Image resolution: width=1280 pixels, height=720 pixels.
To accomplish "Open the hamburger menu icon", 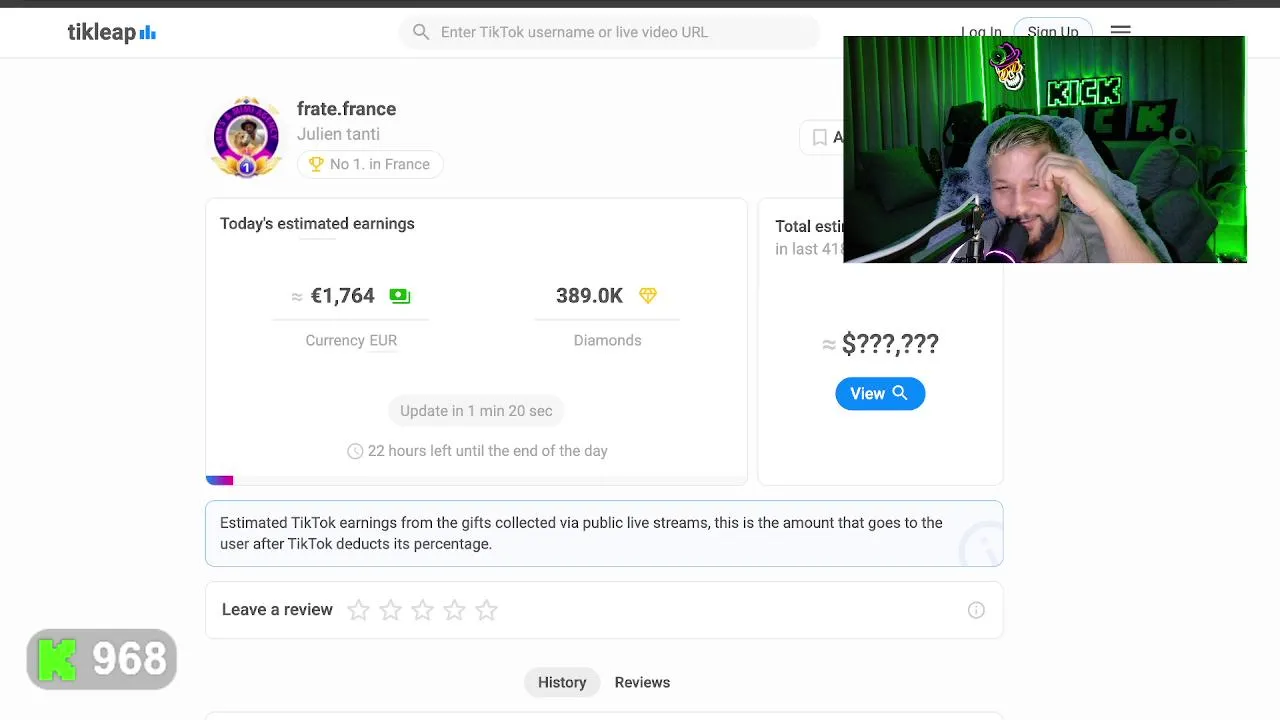I will 1120,30.
